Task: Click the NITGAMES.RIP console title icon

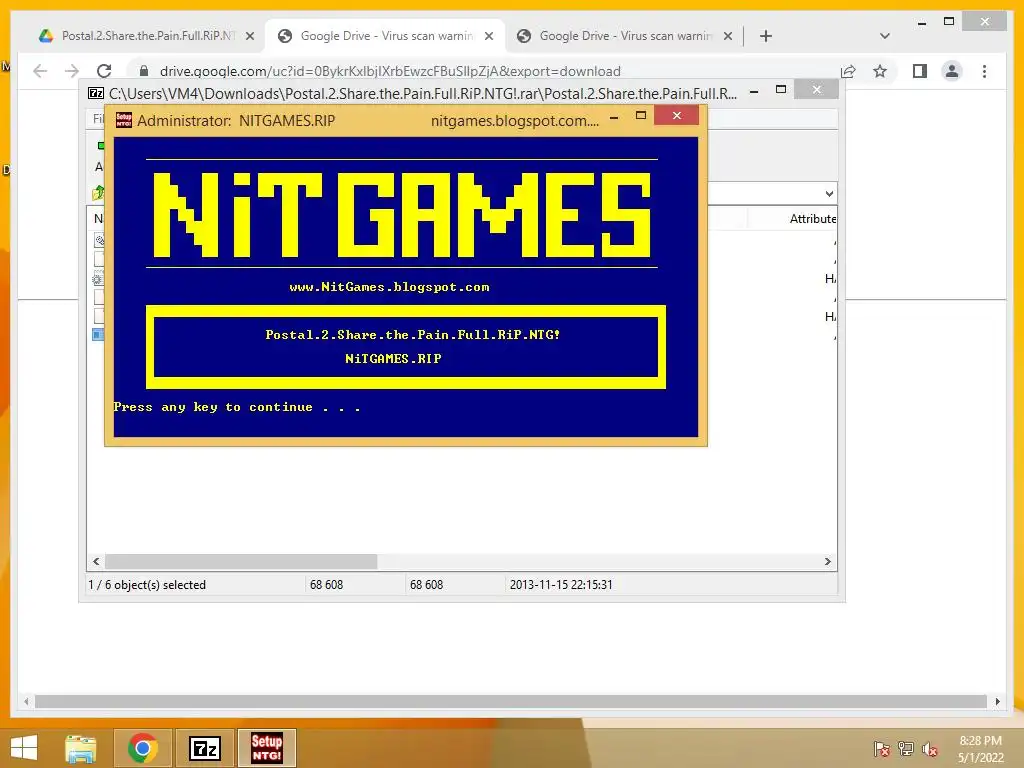Action: coord(123,120)
